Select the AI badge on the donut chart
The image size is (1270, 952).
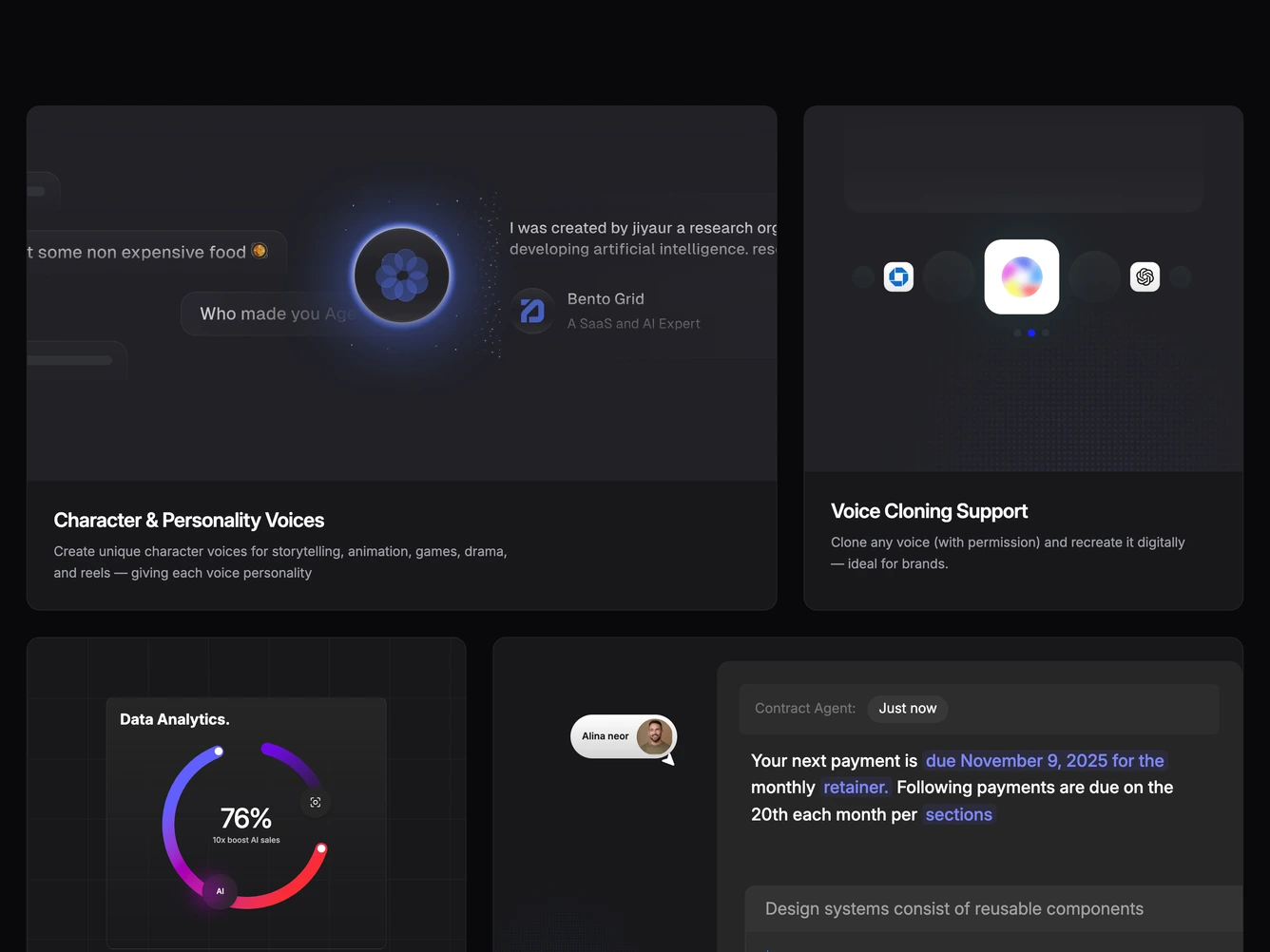[x=220, y=891]
